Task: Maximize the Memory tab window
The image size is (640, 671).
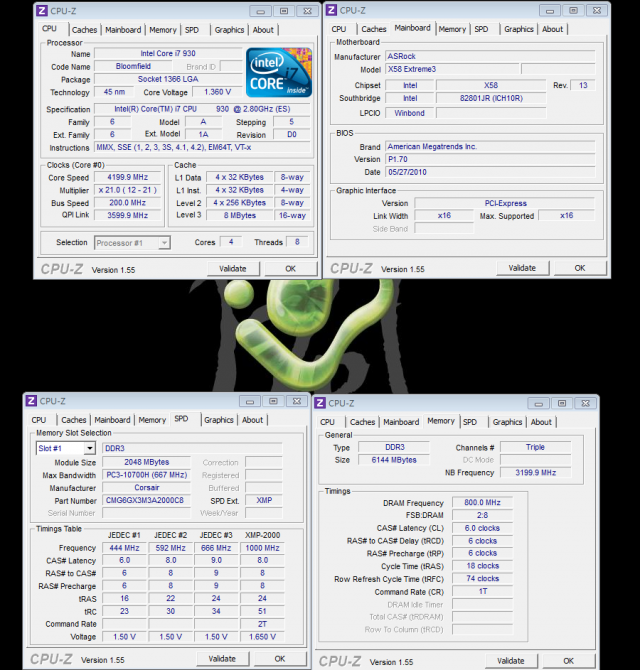Action: [562, 404]
